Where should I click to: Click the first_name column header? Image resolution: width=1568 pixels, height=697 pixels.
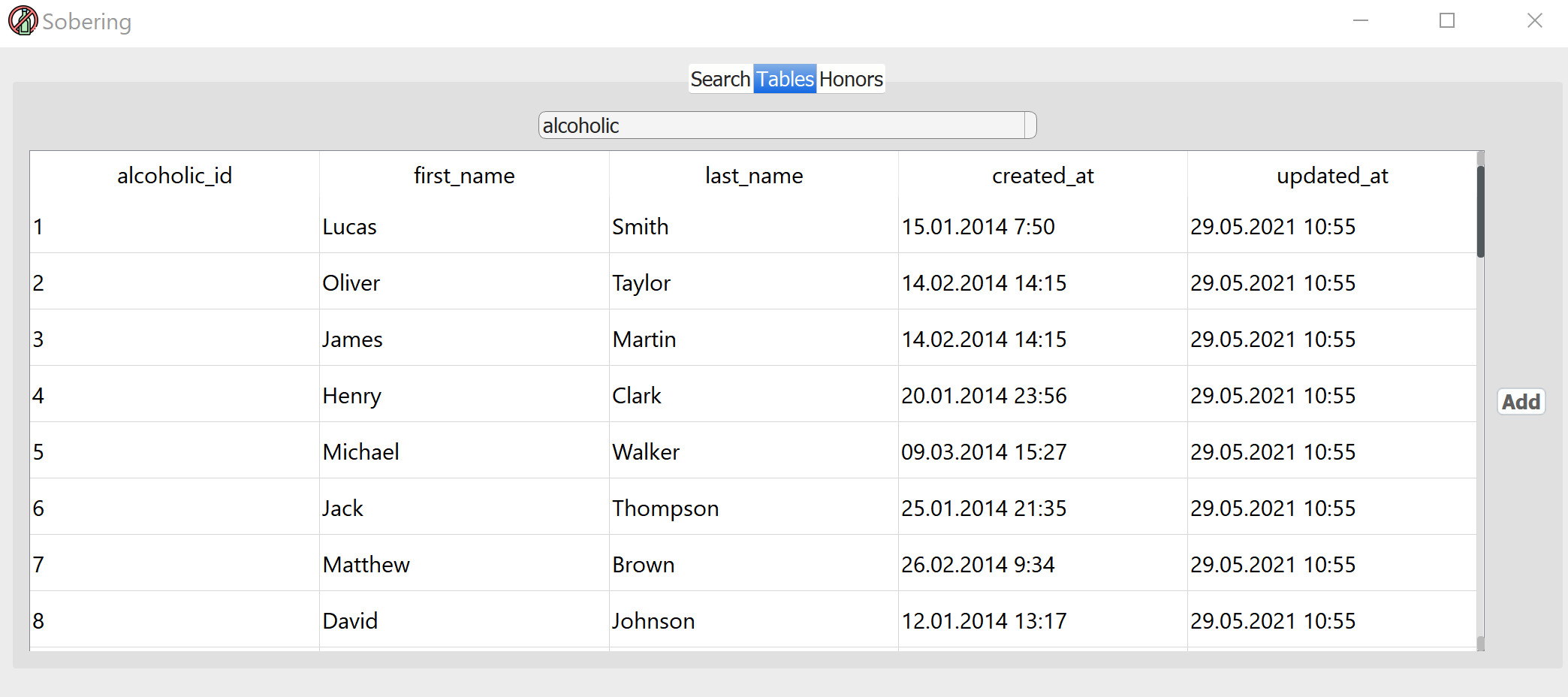pos(464,176)
